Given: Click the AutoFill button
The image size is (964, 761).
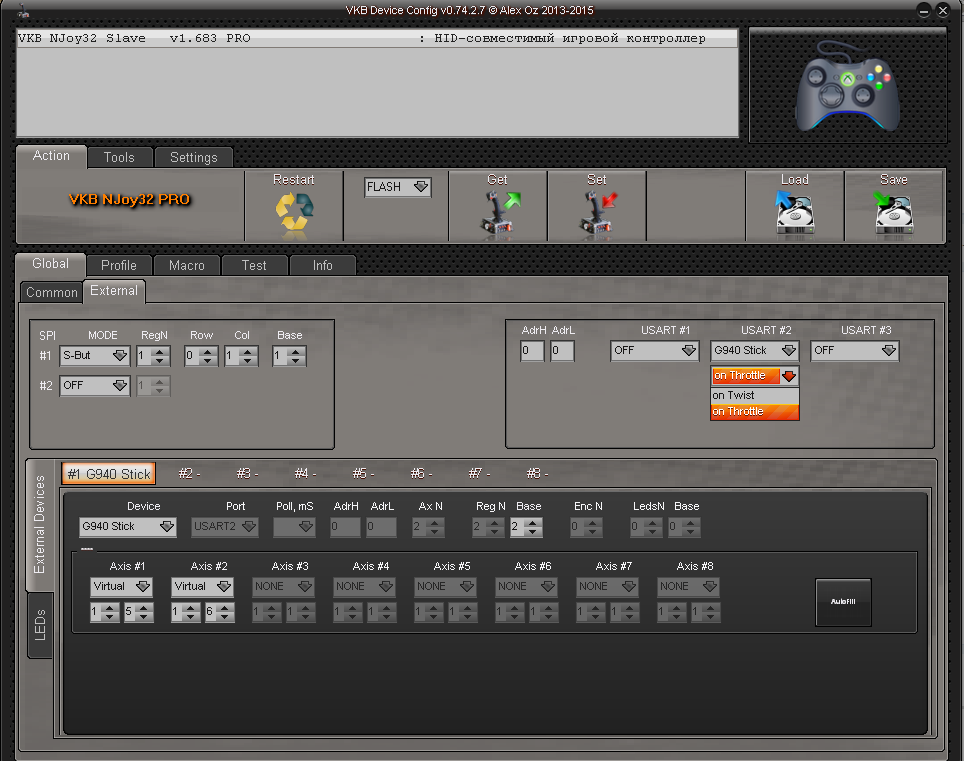Looking at the screenshot, I should coord(844,602).
